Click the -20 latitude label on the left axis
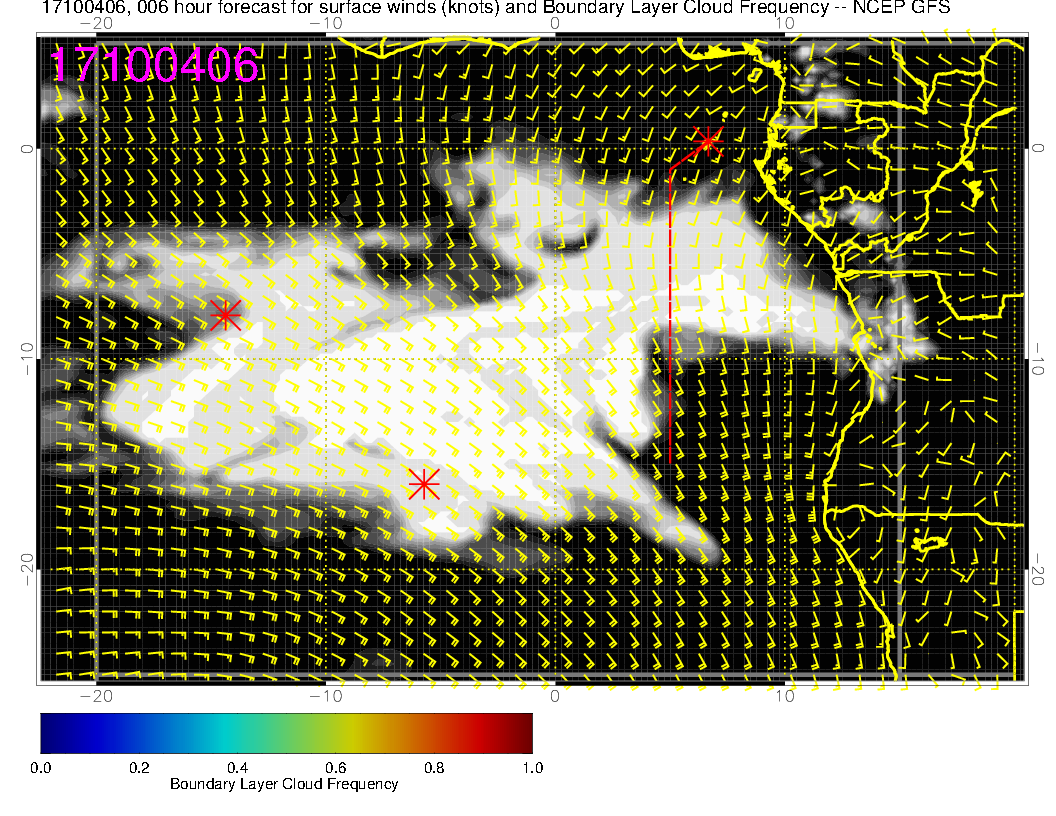Screen dimensions: 1056x816 (x=26, y=570)
